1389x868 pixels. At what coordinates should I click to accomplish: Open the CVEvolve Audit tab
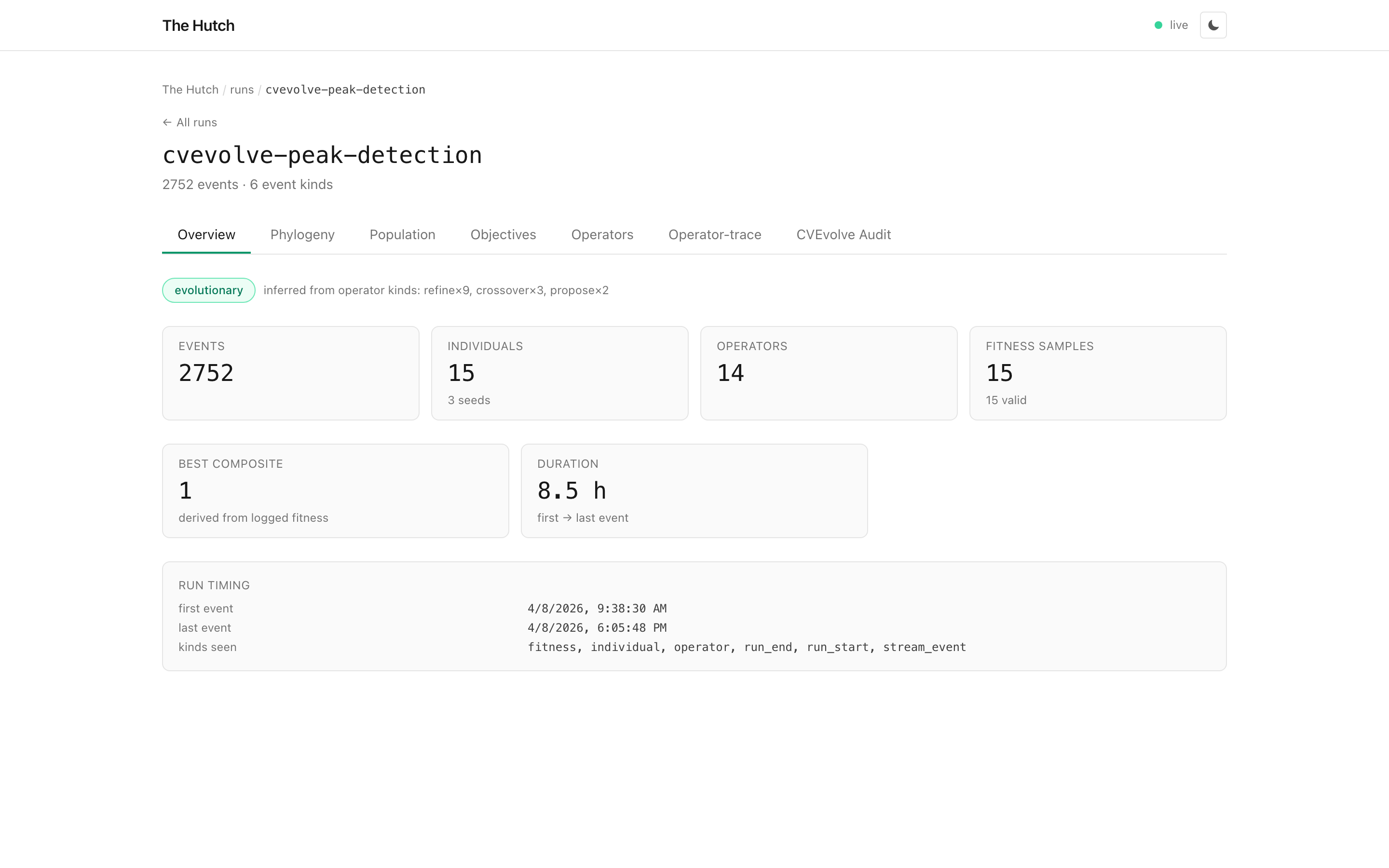point(843,235)
